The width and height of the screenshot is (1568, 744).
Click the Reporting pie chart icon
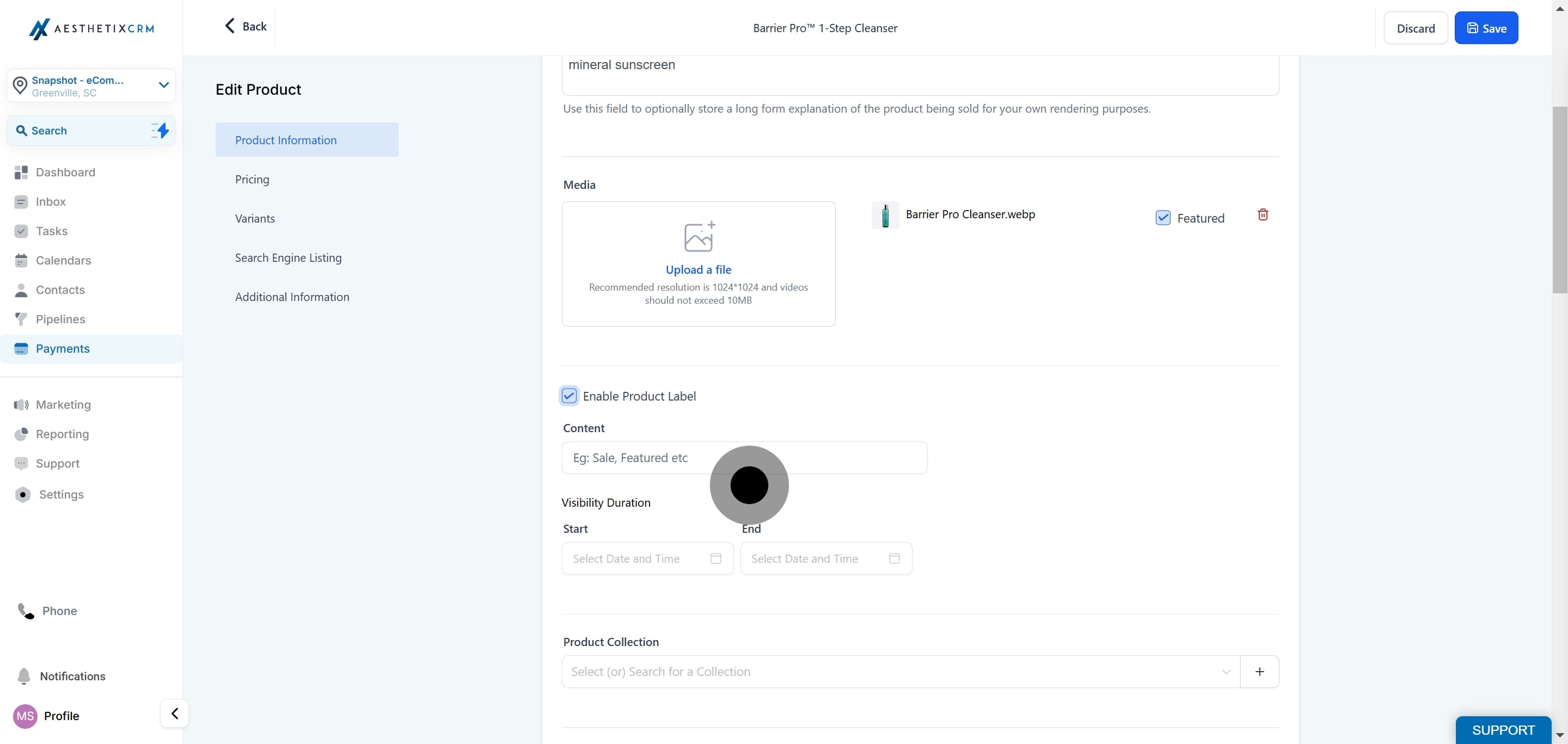click(21, 434)
